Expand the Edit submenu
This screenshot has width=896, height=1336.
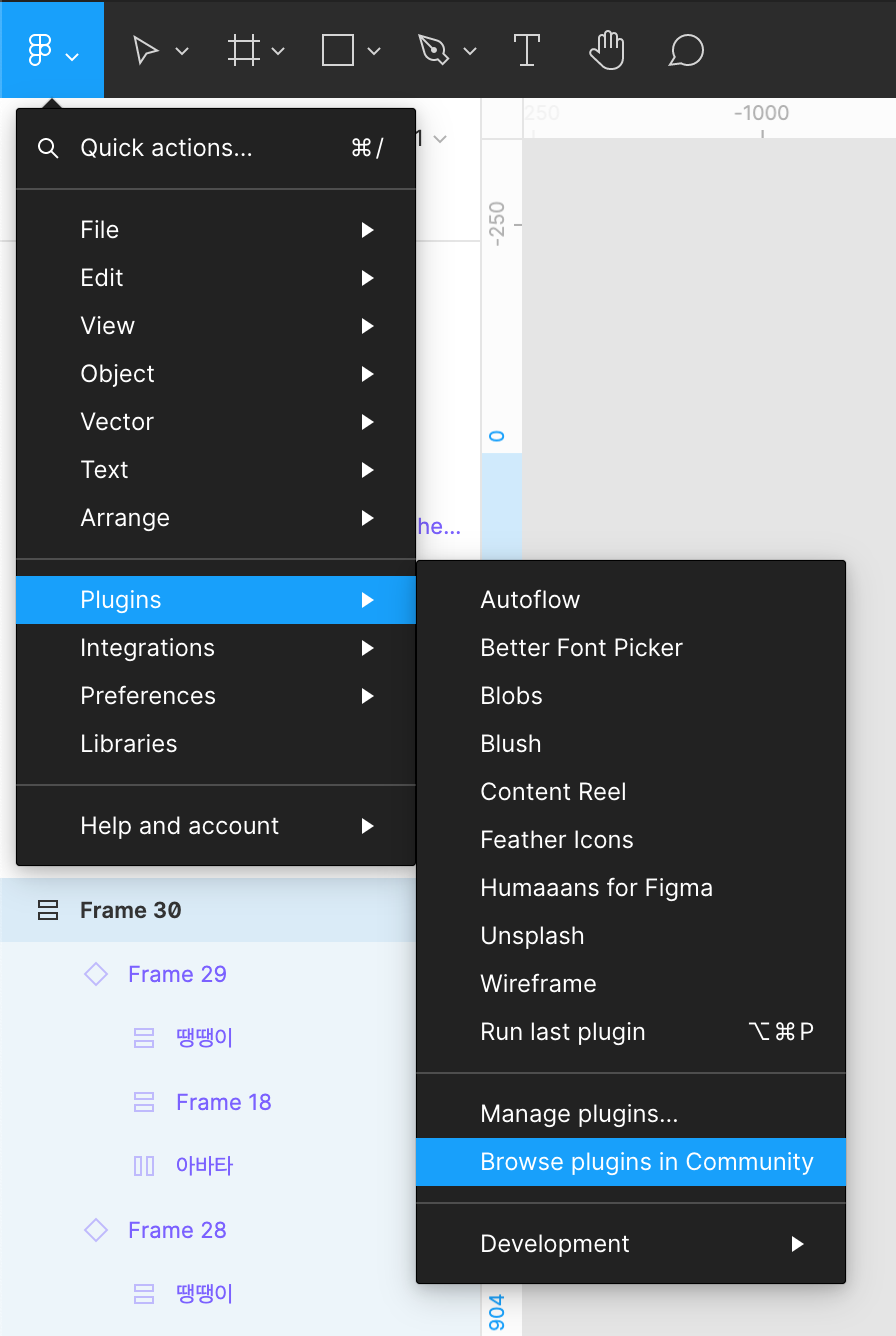point(216,278)
